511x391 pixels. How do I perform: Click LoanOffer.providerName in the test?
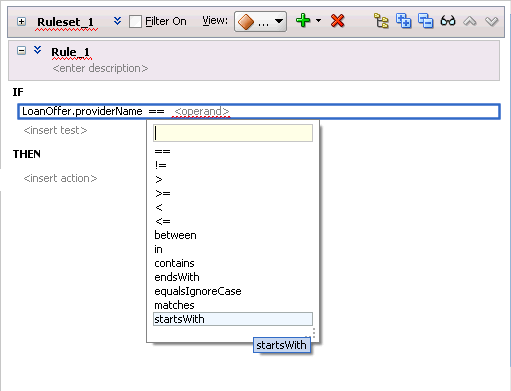(x=82, y=111)
